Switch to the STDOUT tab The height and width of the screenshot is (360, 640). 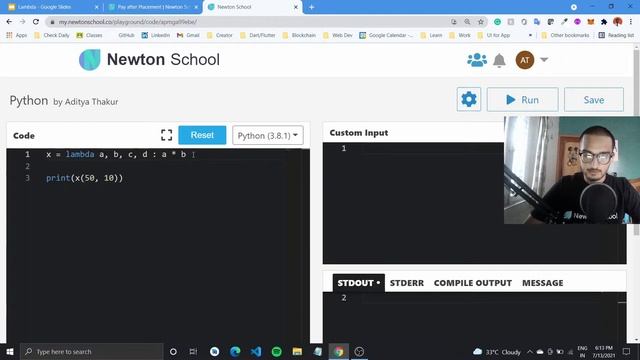pyautogui.click(x=358, y=283)
